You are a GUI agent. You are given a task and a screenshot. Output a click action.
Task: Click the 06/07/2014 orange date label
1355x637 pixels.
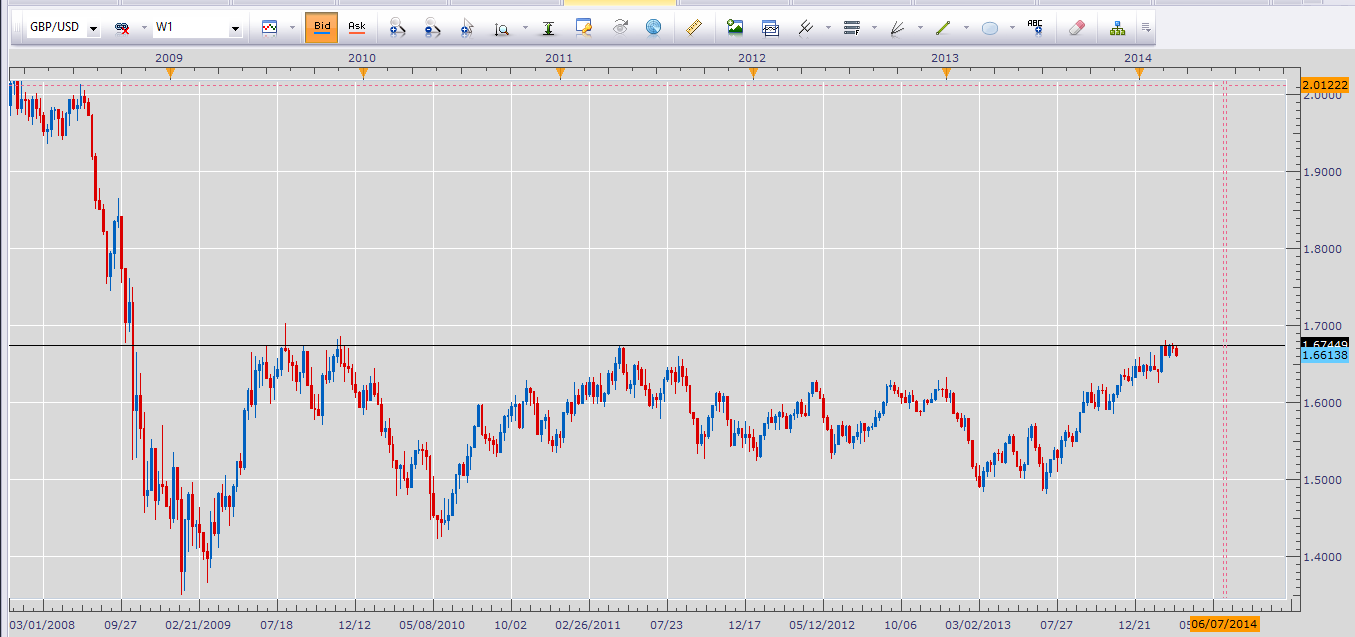1225,623
